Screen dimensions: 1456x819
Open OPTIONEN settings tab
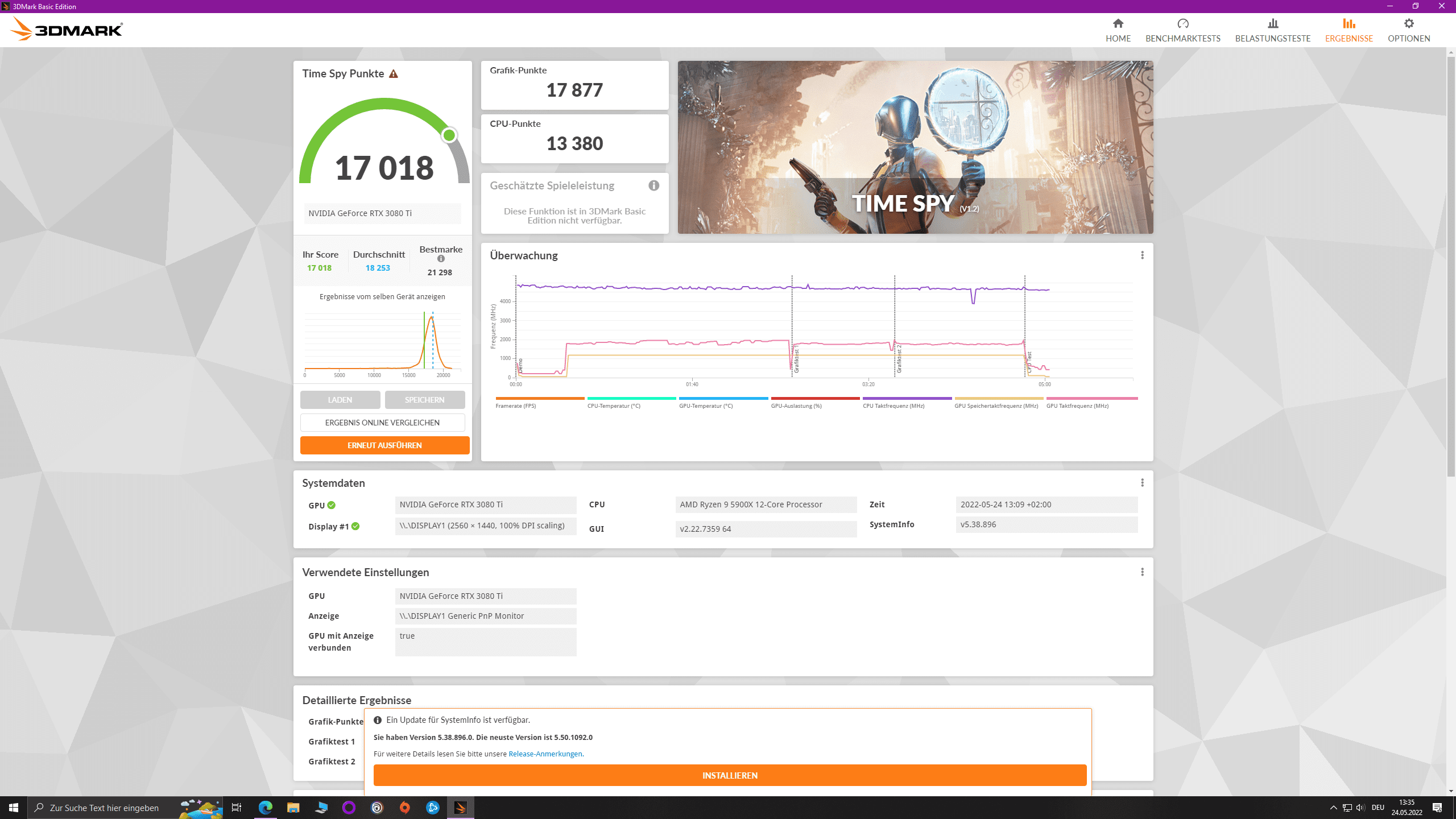pyautogui.click(x=1409, y=30)
